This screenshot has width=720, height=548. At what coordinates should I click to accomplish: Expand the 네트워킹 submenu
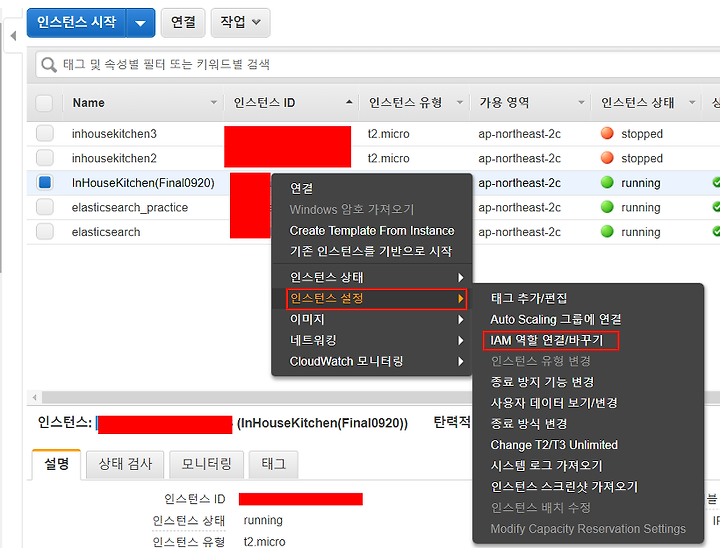click(x=372, y=340)
